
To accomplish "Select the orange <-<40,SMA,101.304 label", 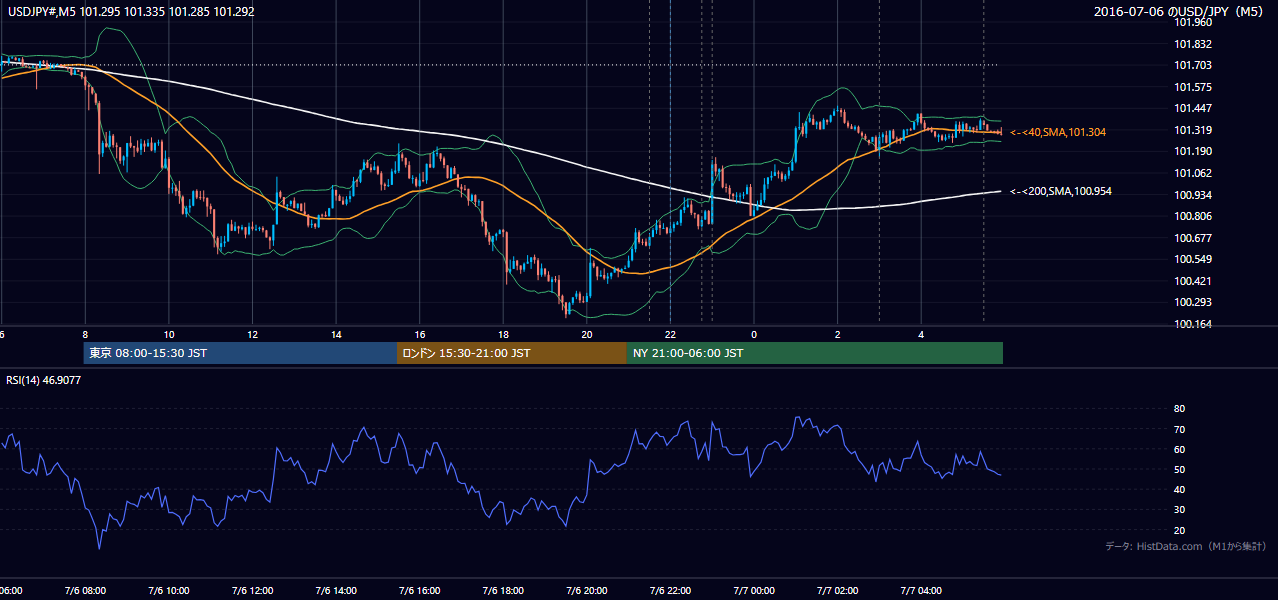I will click(x=1058, y=132).
